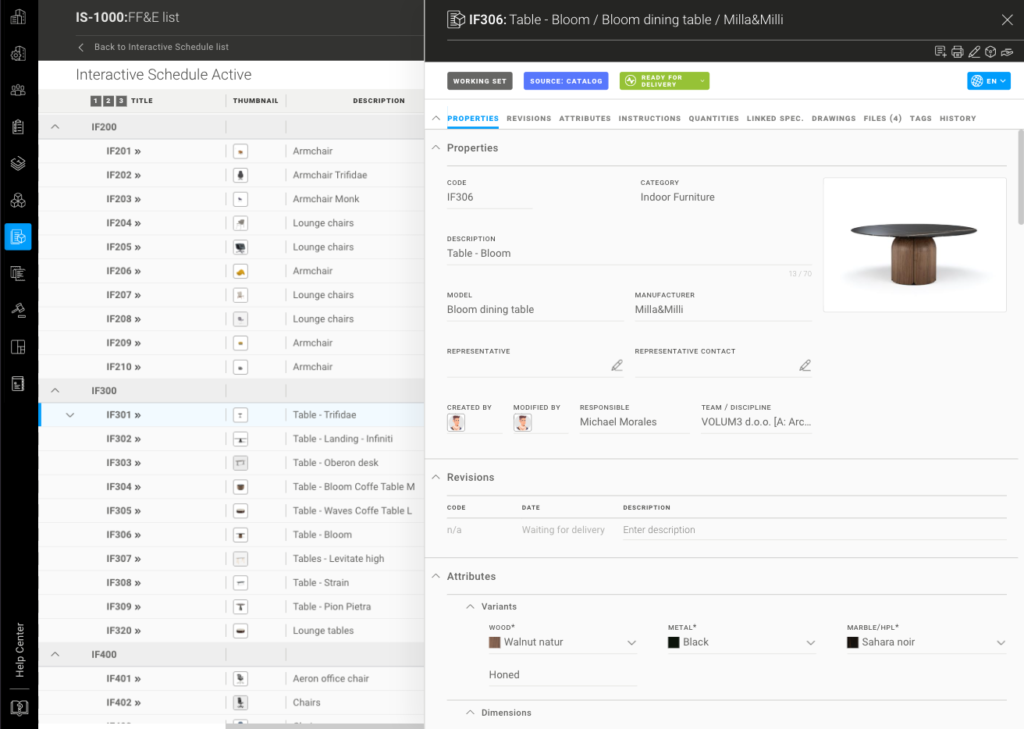The height and width of the screenshot is (729, 1024).
Task: Collapse the IF200 group
Action: (56, 127)
